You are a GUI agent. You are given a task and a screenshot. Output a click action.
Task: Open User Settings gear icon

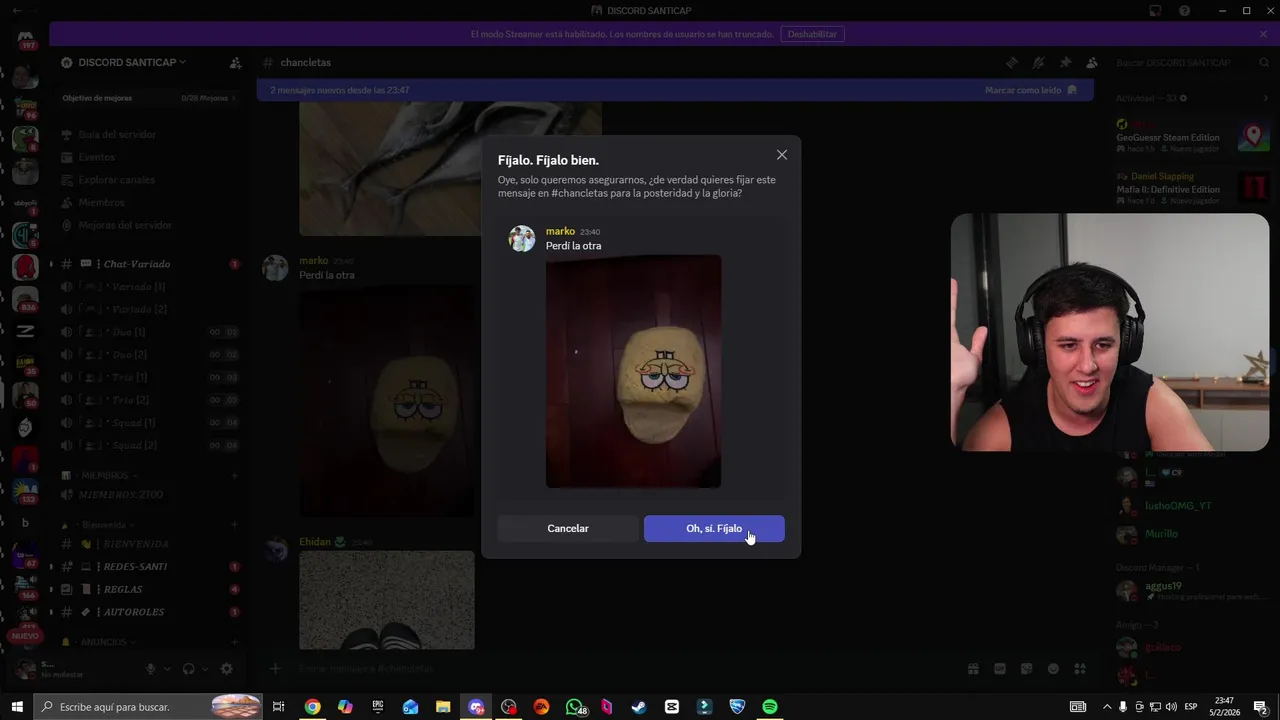click(x=227, y=669)
